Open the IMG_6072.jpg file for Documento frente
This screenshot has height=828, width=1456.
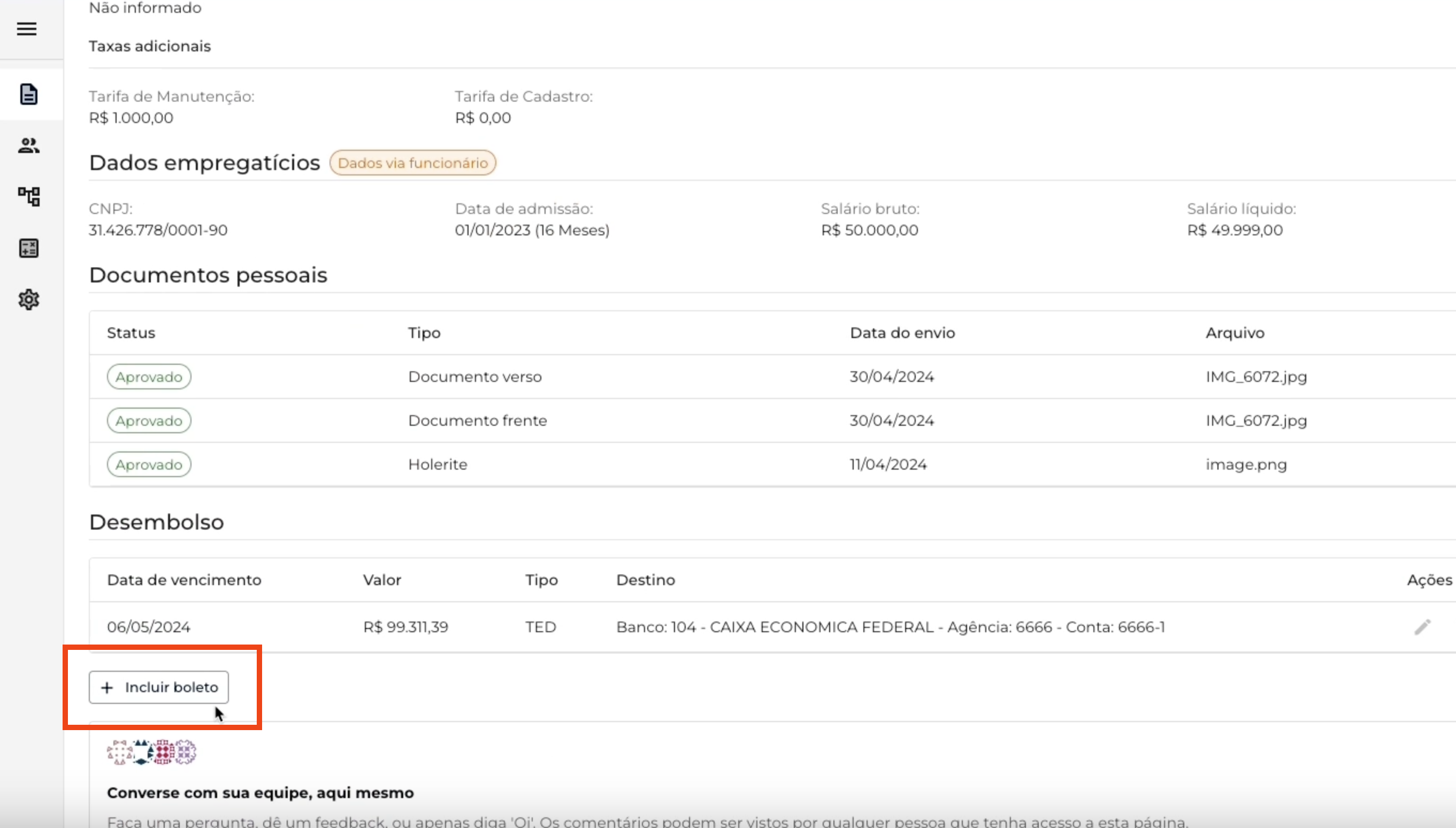(x=1256, y=420)
